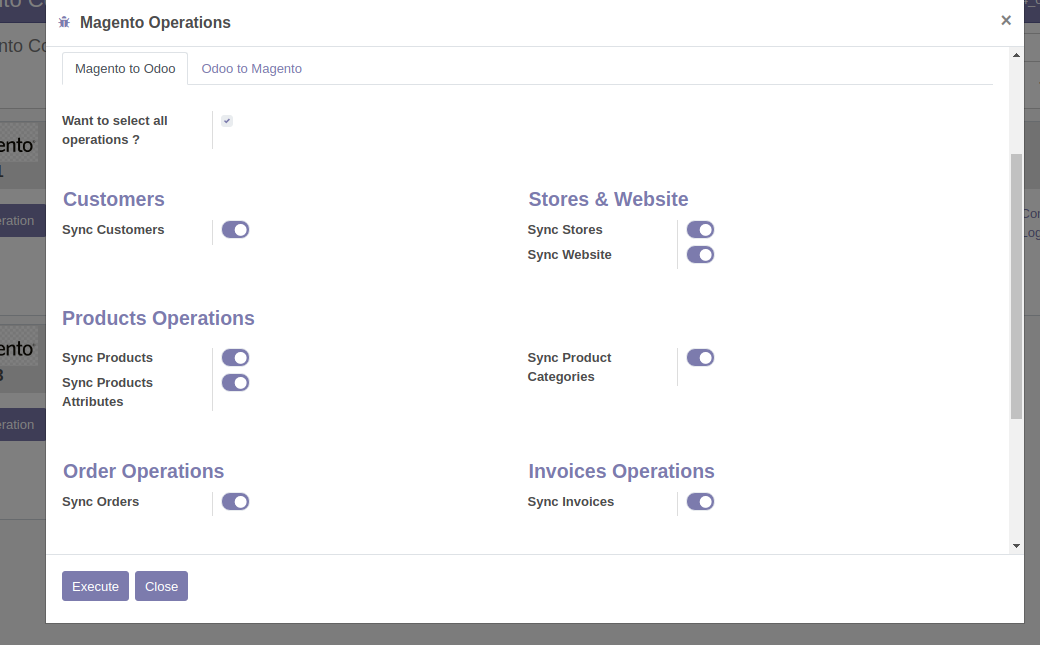Click the scrollbar up arrow in the dialog
Viewport: 1040px width, 645px height.
pos(1016,56)
